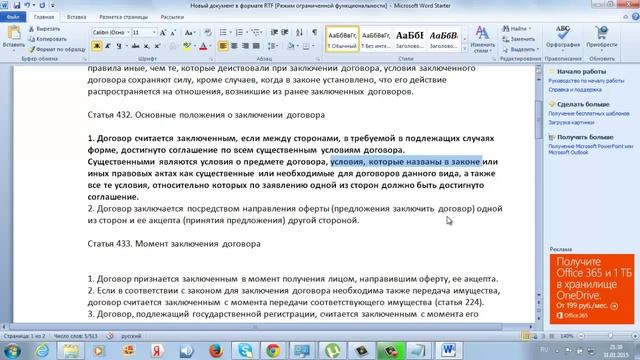
Task: Click the font color red A button
Action: point(203,46)
